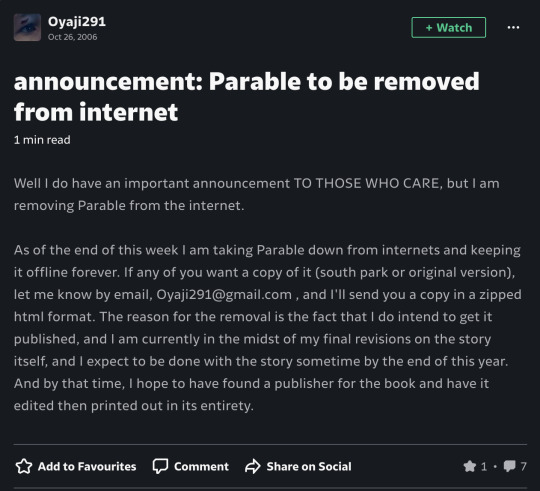The height and width of the screenshot is (491, 540).
Task: Click the plus sign in the Watch button
Action: coord(429,28)
